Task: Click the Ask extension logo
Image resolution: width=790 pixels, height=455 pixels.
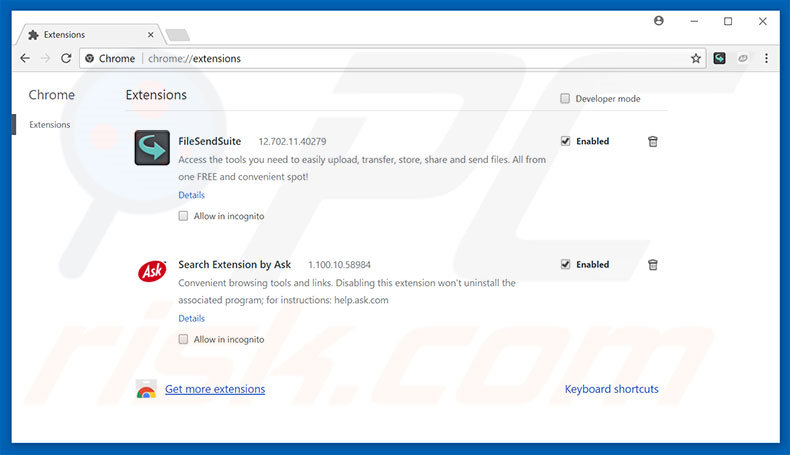Action: (152, 271)
